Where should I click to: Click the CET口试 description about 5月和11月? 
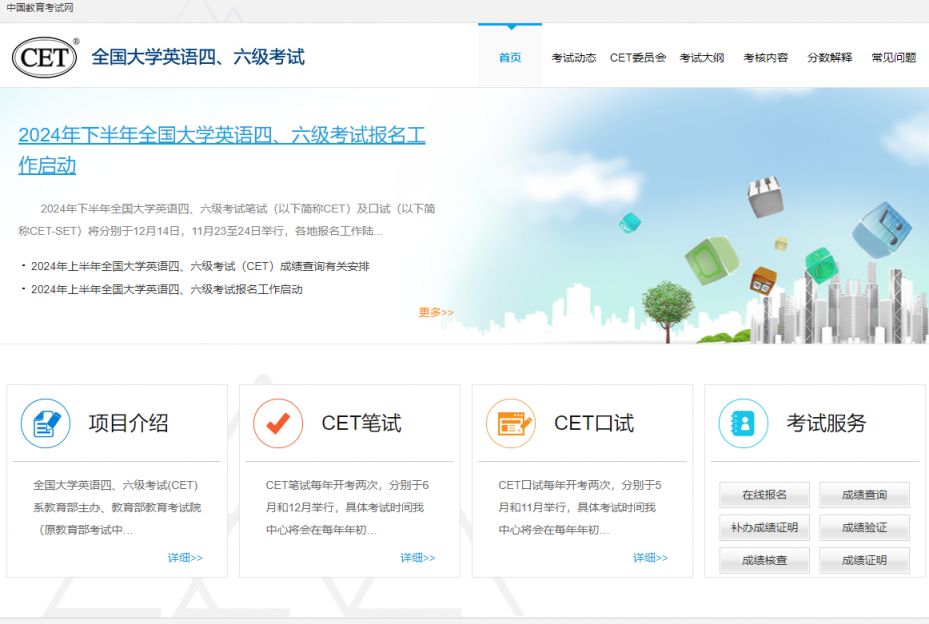click(579, 507)
